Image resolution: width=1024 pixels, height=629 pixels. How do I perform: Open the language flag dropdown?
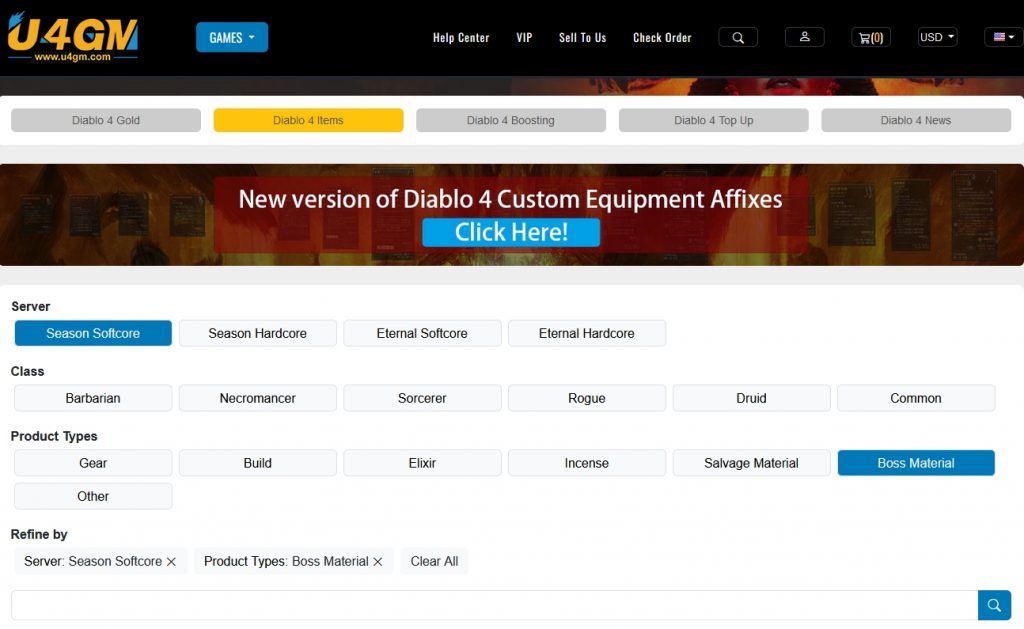1003,37
